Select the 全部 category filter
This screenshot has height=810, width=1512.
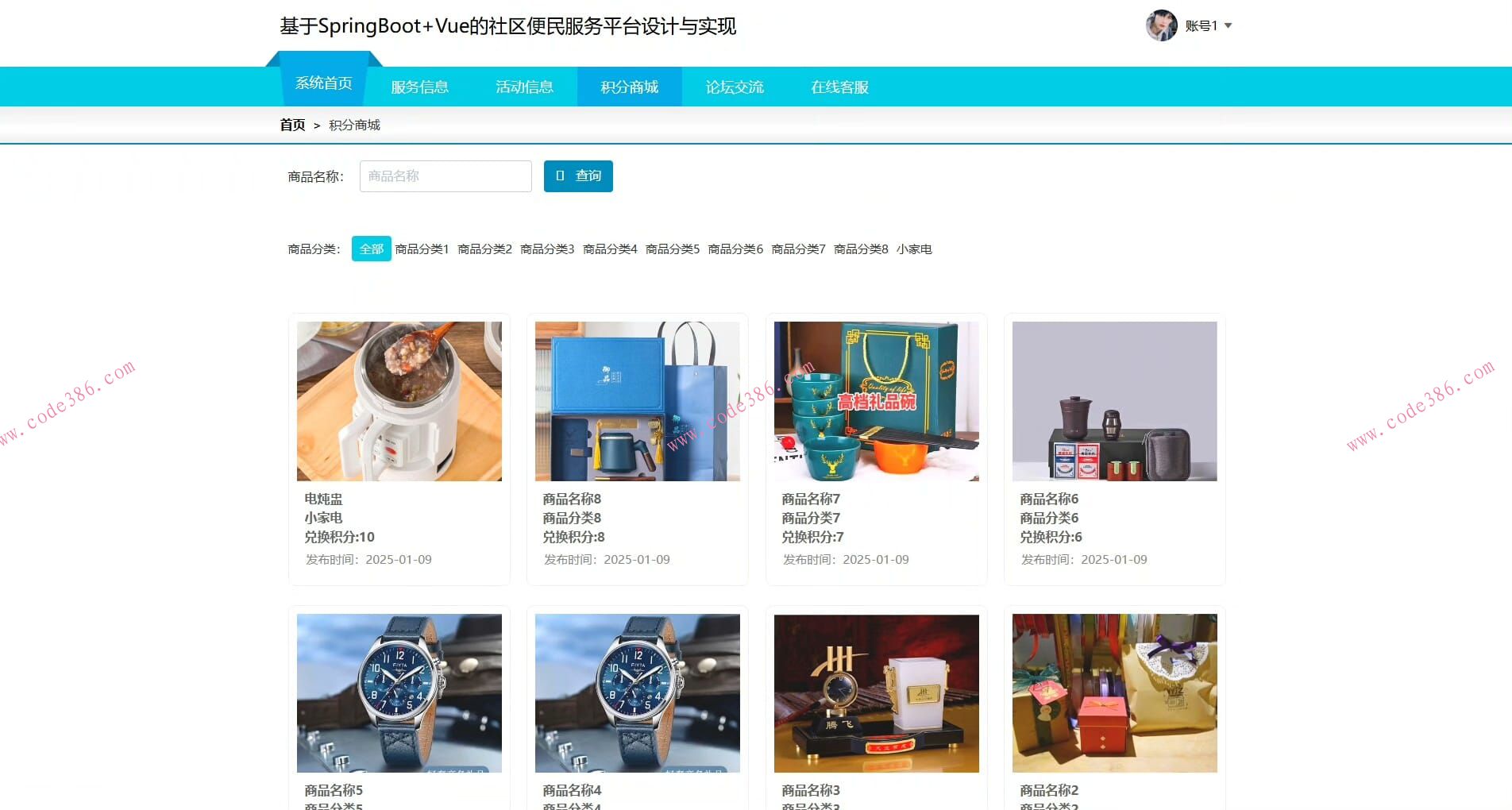371,249
